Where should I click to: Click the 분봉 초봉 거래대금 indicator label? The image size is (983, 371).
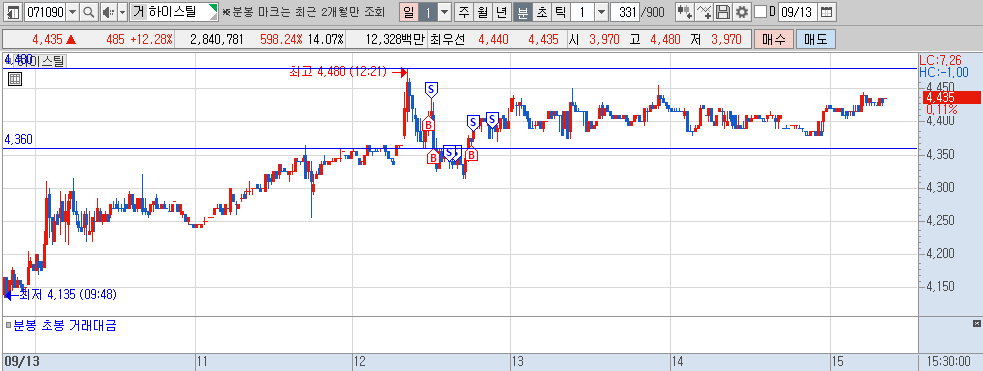click(x=65, y=325)
